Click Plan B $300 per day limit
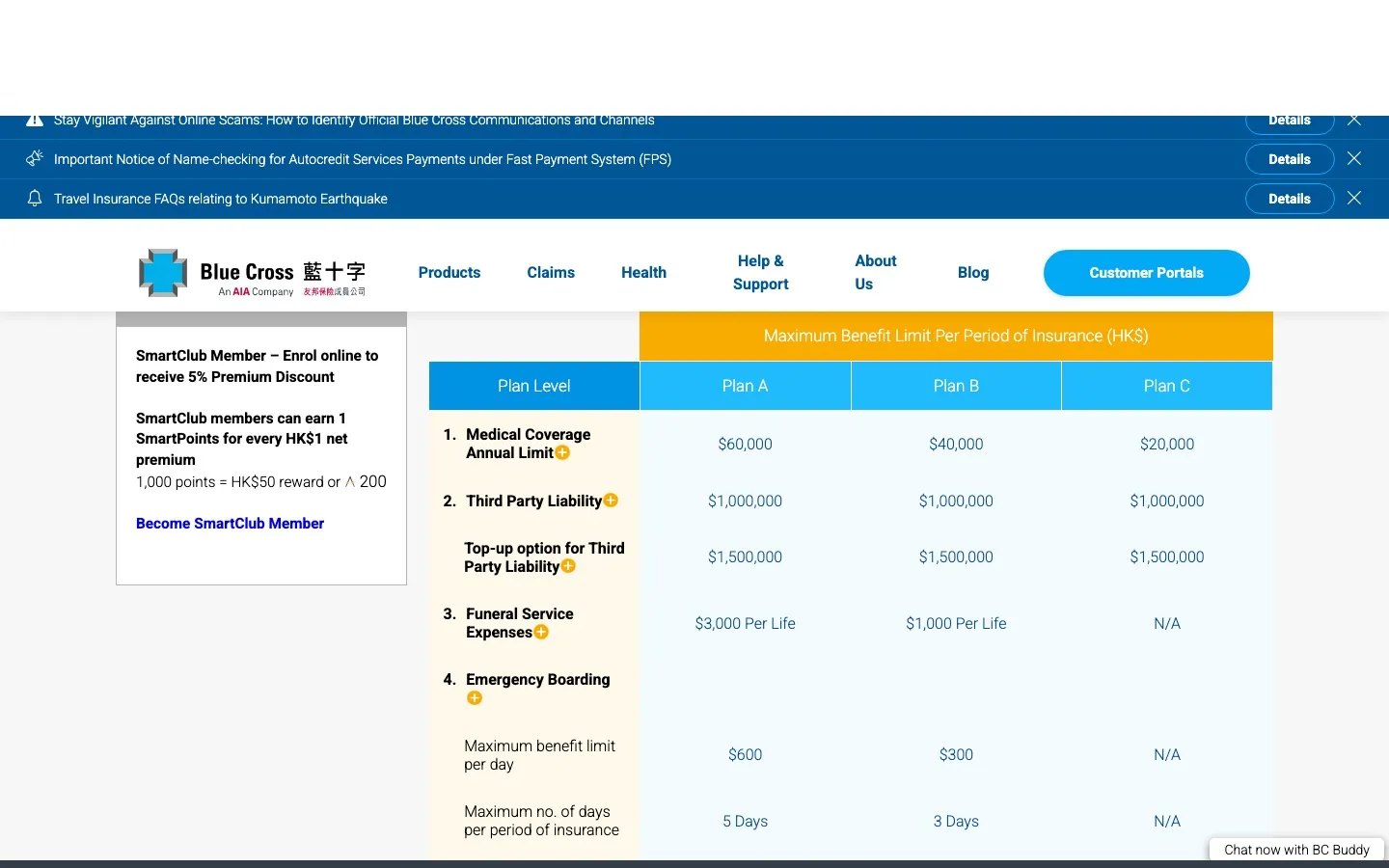 point(956,754)
